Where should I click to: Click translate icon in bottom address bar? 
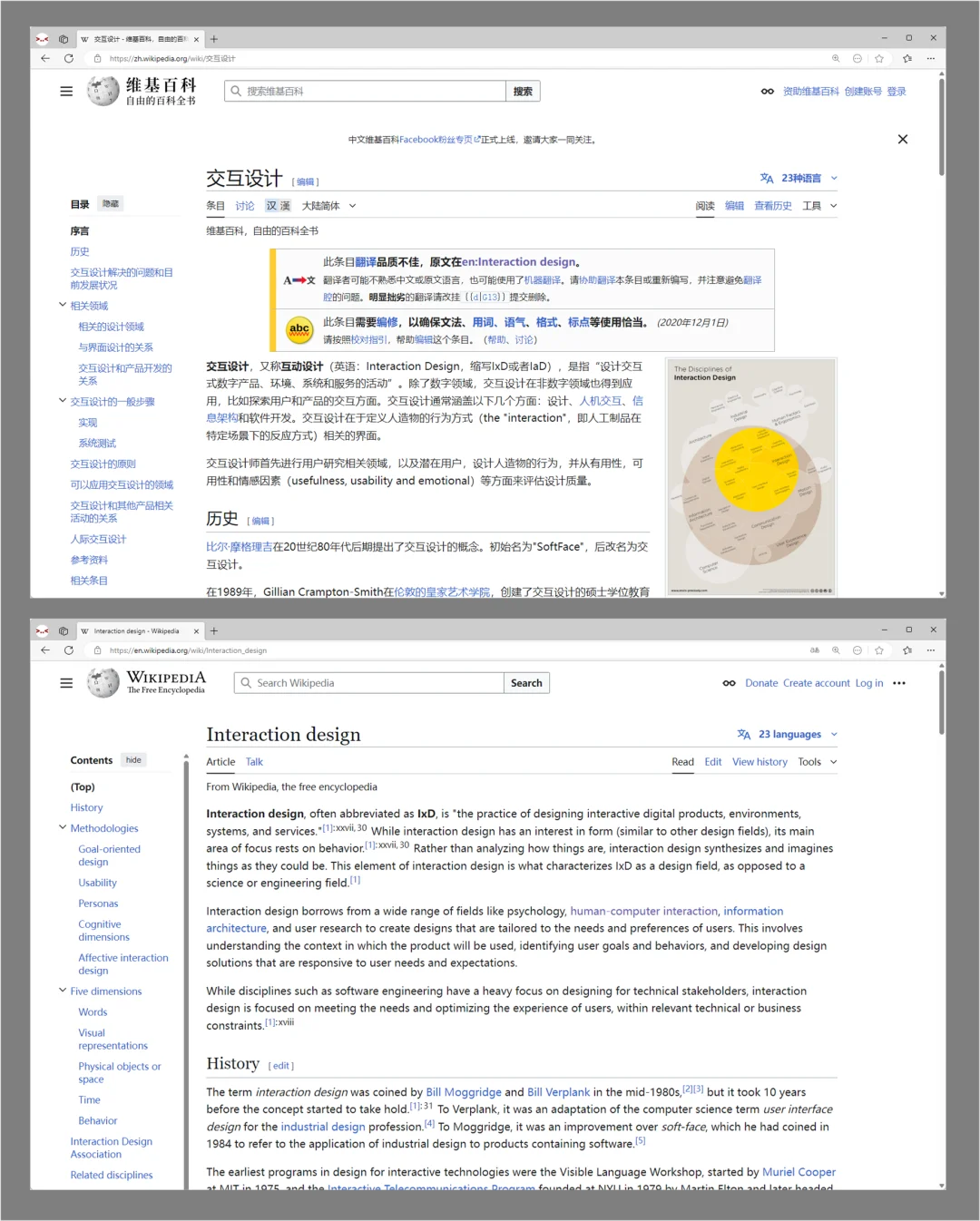click(x=814, y=650)
